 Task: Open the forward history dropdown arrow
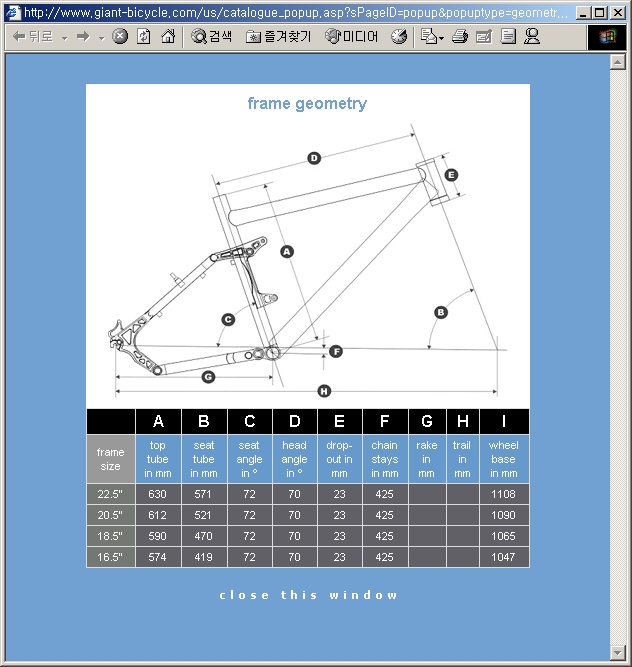(101, 38)
